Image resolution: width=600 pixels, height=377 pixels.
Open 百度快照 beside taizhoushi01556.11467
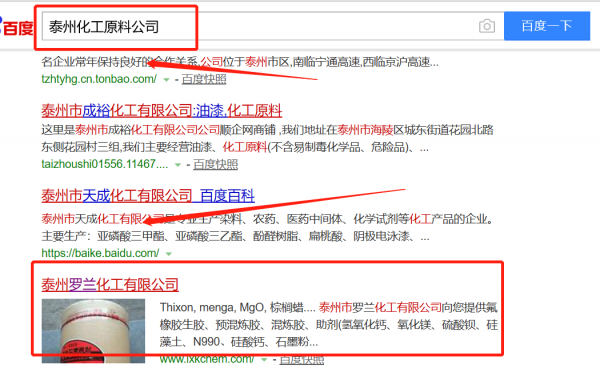click(x=215, y=165)
